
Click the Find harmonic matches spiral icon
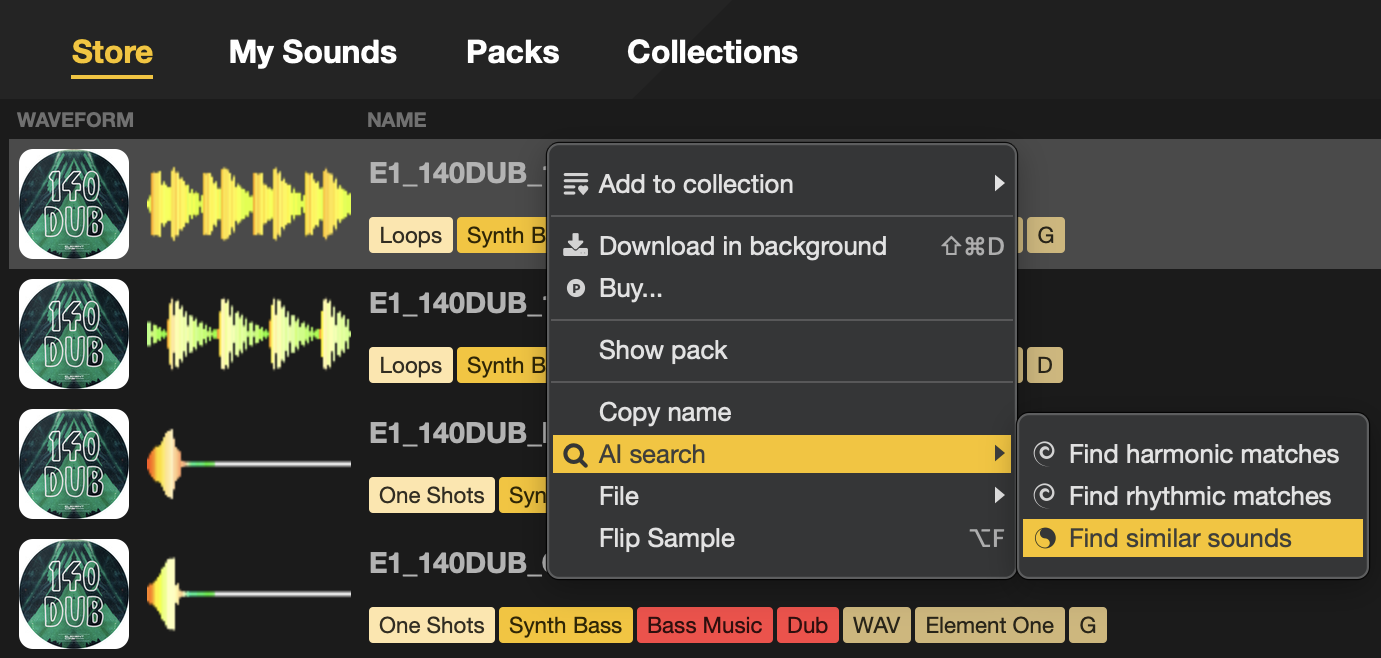click(x=1044, y=454)
